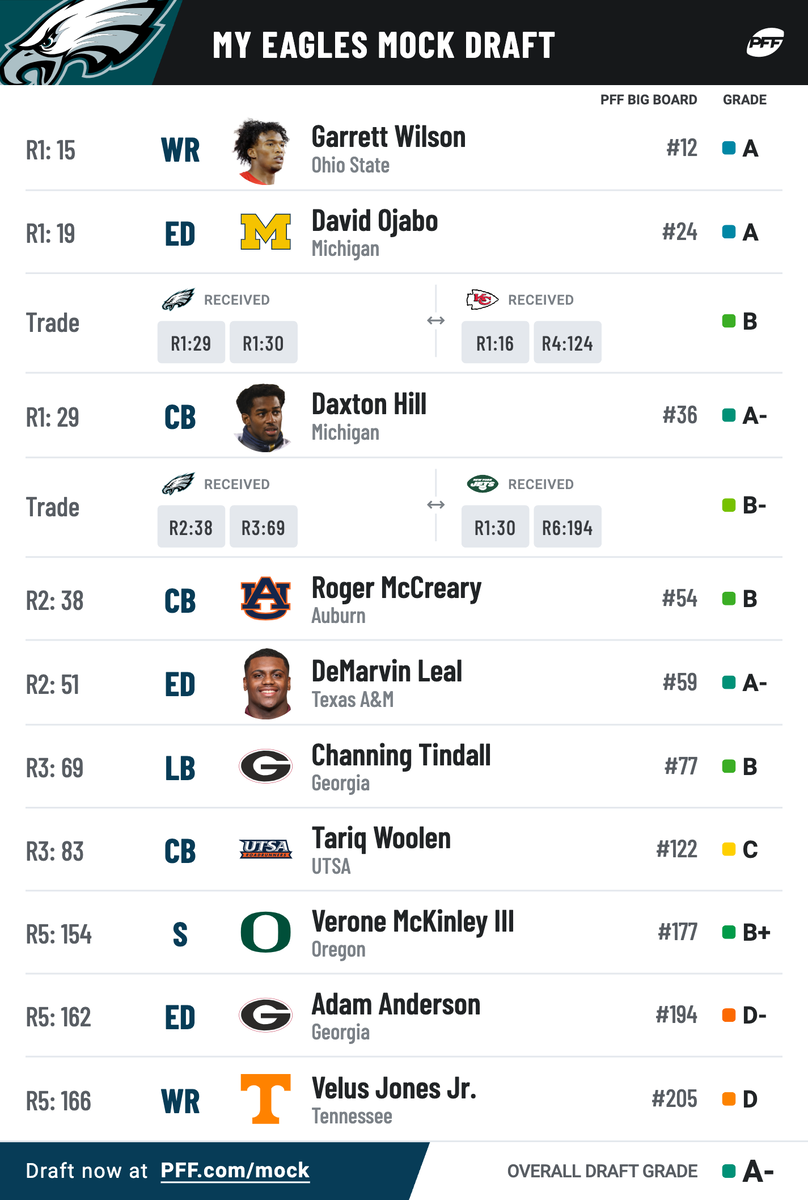This screenshot has width=808, height=1200.
Task: Click the Jets logo in second trade
Action: [482, 484]
